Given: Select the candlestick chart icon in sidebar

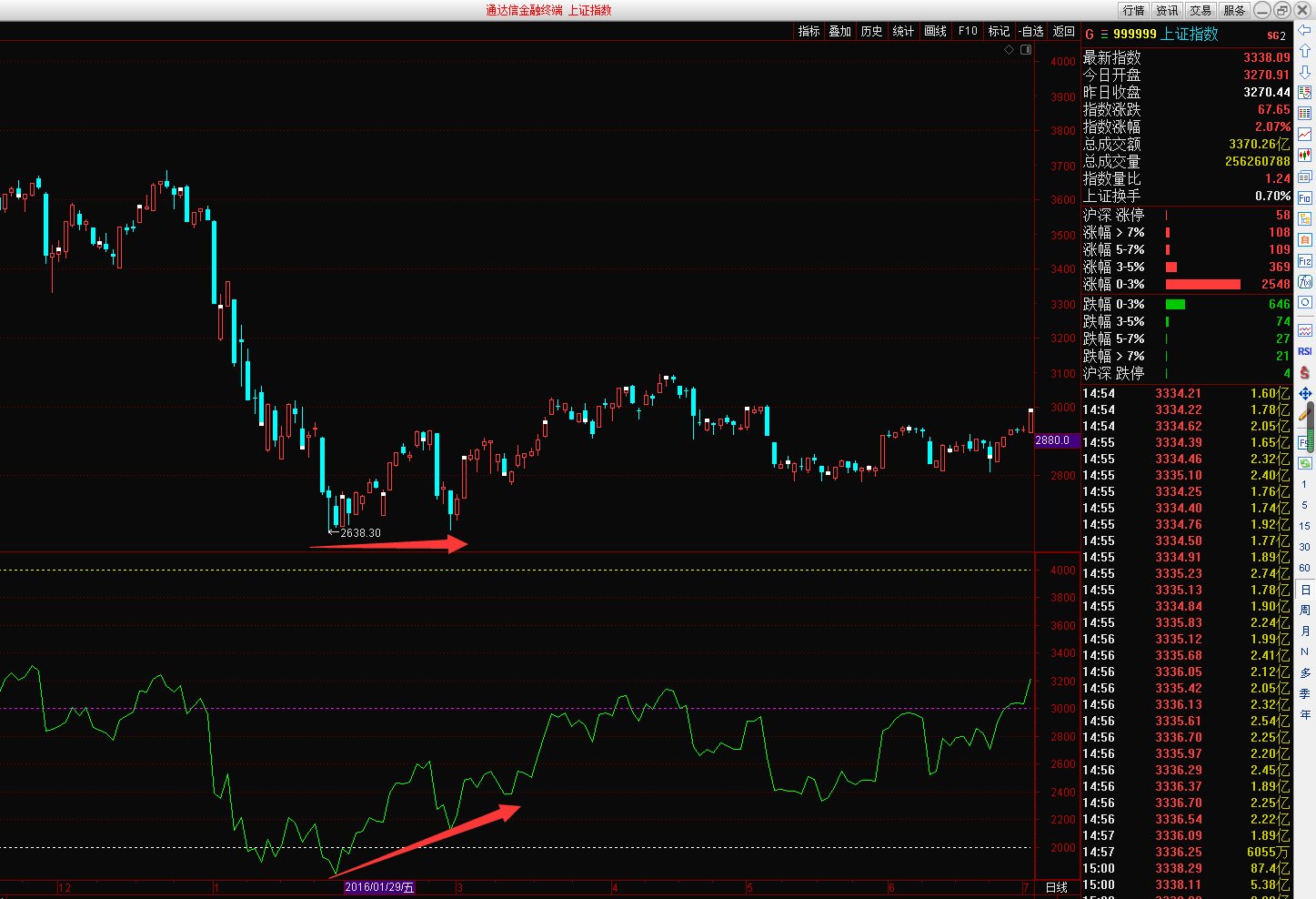Looking at the screenshot, I should (1304, 156).
